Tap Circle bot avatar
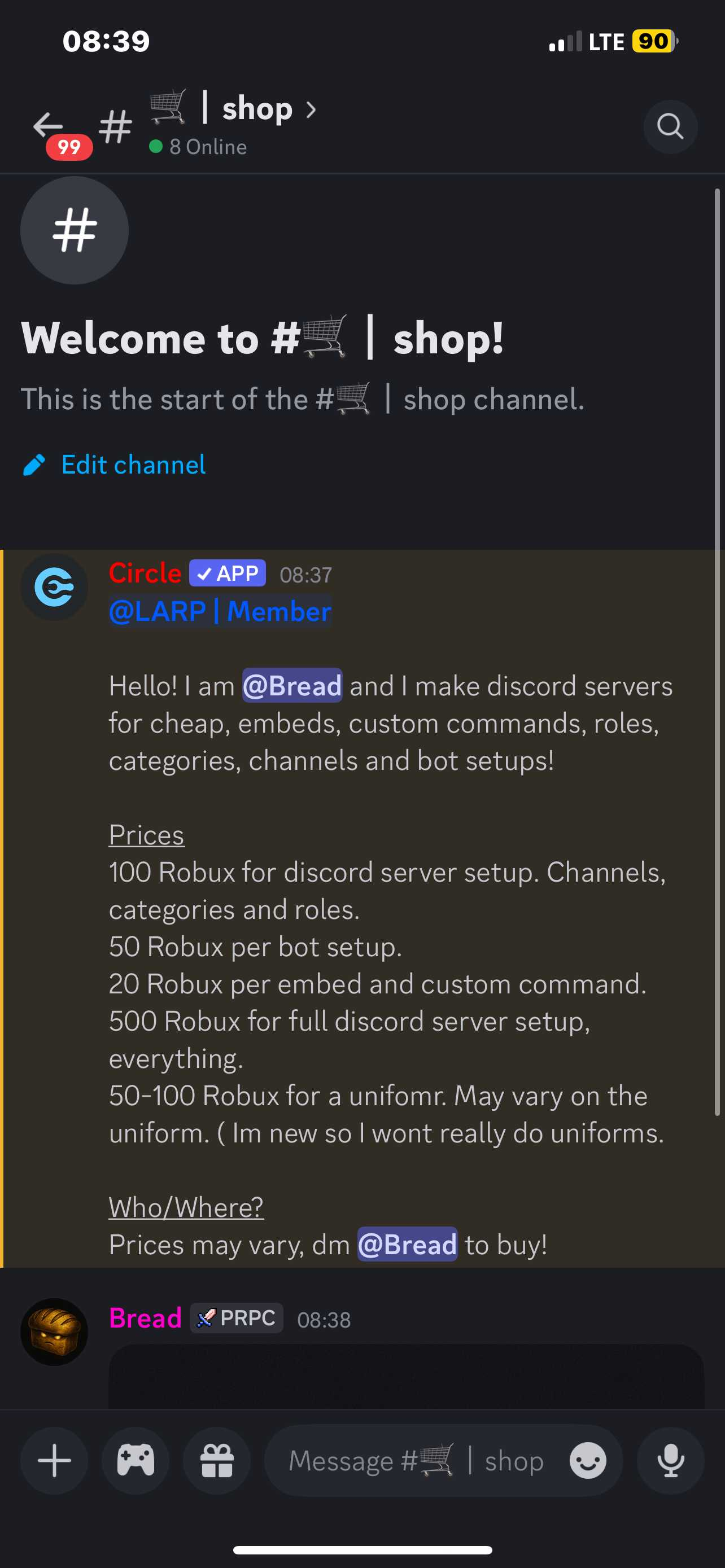This screenshot has width=725, height=1568. (x=54, y=588)
